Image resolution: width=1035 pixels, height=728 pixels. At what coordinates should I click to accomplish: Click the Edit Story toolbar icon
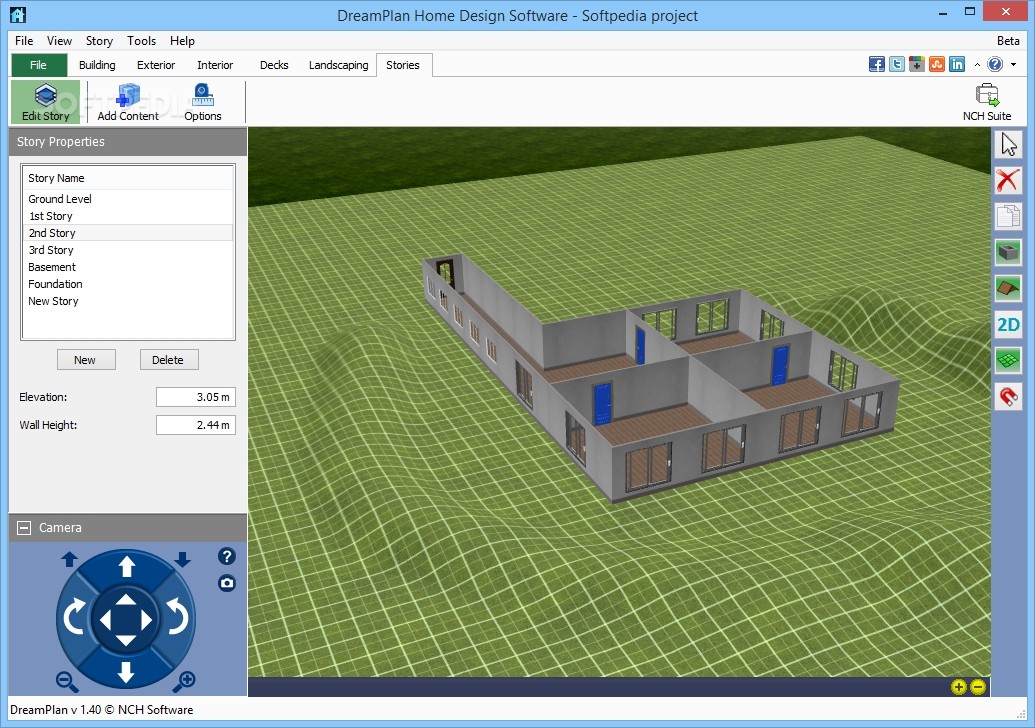coord(45,102)
